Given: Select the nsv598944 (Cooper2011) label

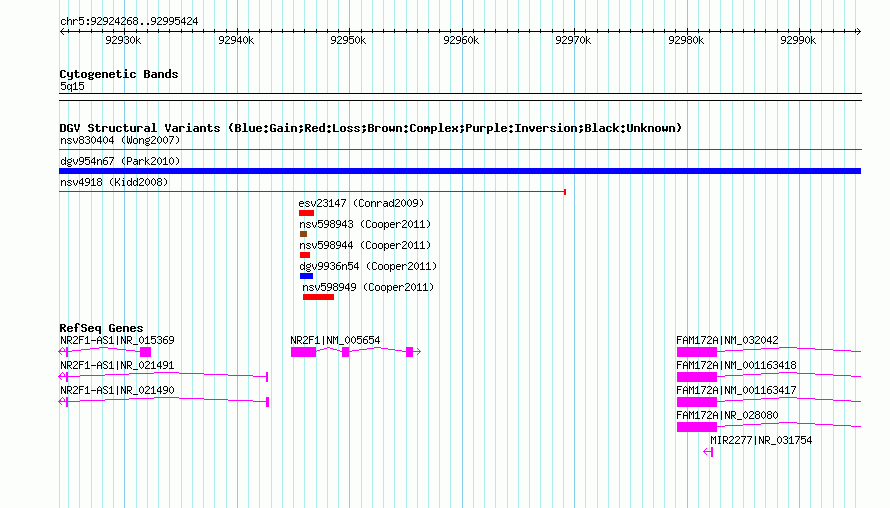Looking at the screenshot, I should click(365, 245).
